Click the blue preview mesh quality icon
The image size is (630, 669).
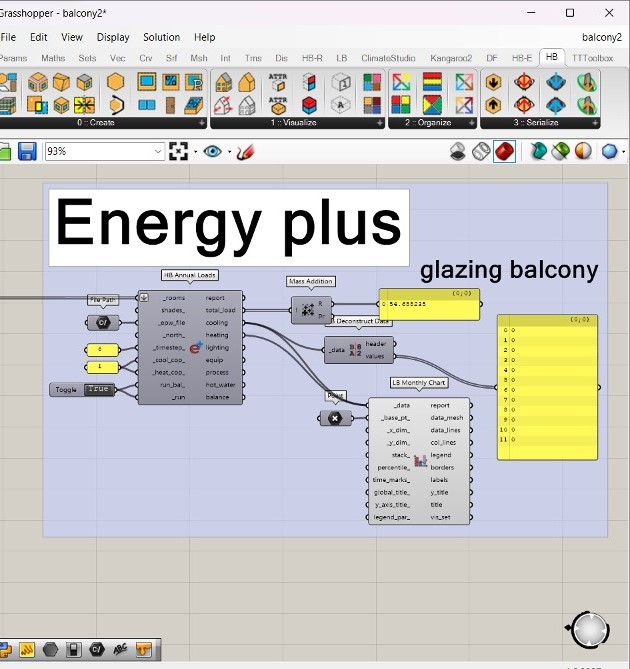(x=610, y=151)
